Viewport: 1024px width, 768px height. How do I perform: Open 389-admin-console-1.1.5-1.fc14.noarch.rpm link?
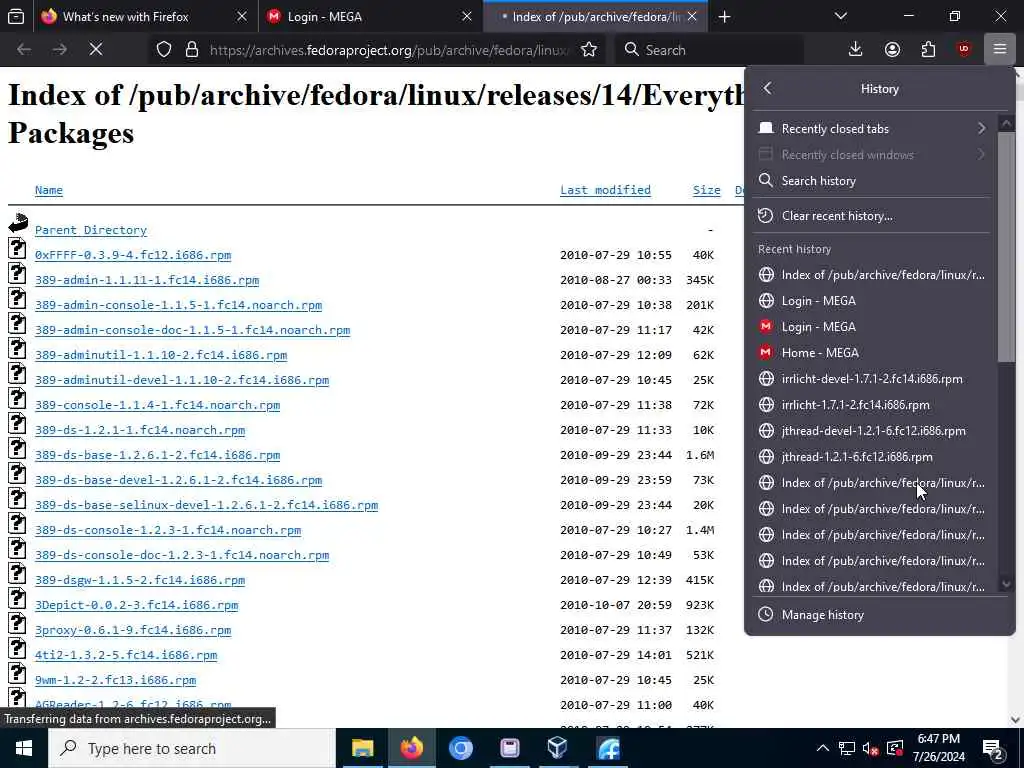178,305
